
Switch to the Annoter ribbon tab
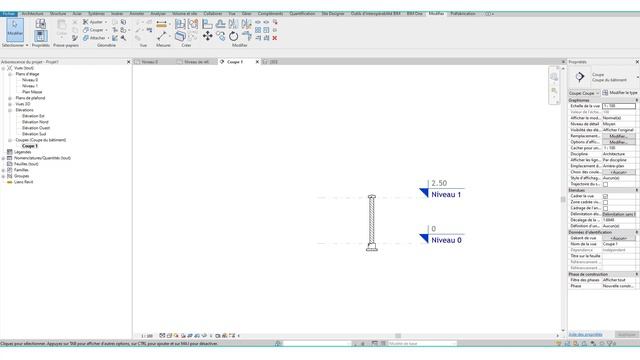pyautogui.click(x=137, y=13)
